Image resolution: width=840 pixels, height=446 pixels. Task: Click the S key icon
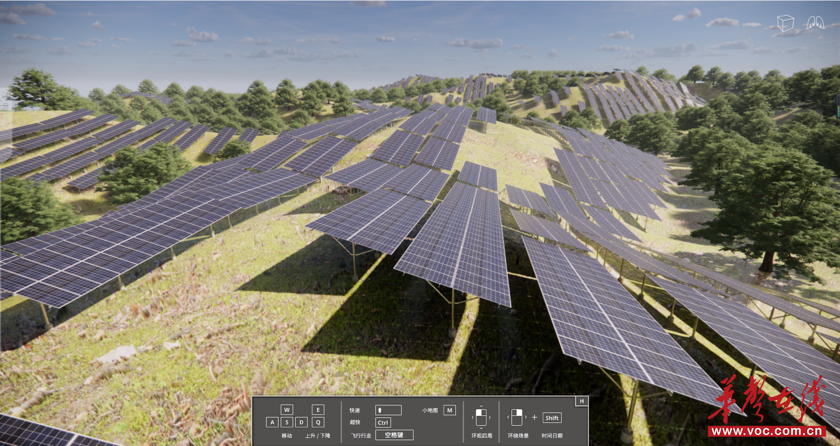pyautogui.click(x=287, y=422)
